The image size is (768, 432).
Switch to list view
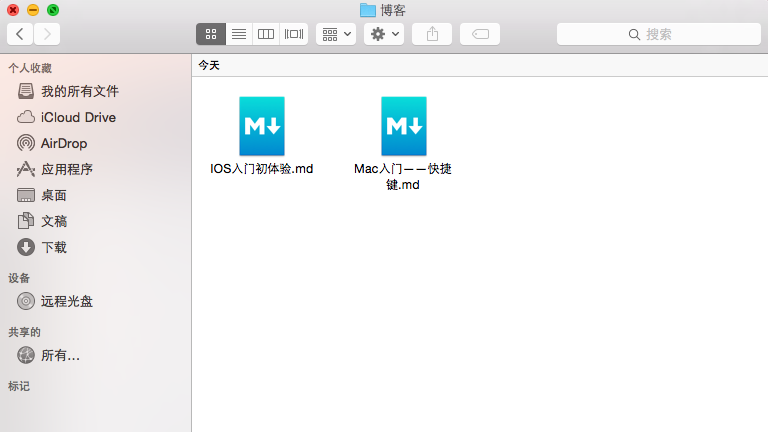click(239, 34)
